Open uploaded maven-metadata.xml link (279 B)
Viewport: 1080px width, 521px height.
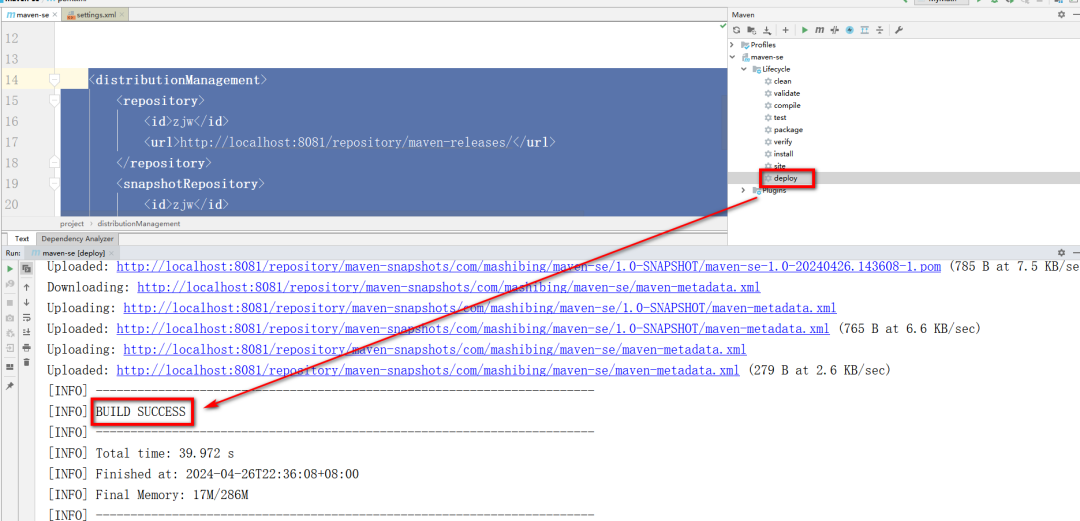pos(428,370)
